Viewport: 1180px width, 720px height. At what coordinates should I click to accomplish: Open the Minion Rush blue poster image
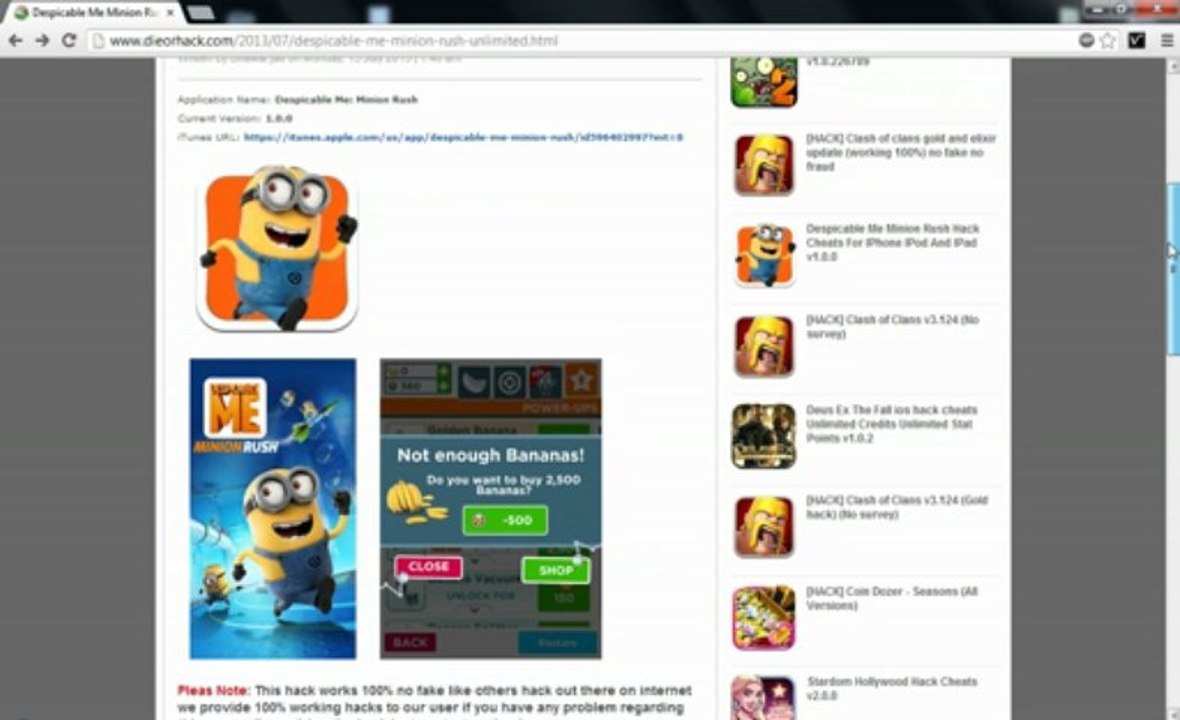pos(272,509)
